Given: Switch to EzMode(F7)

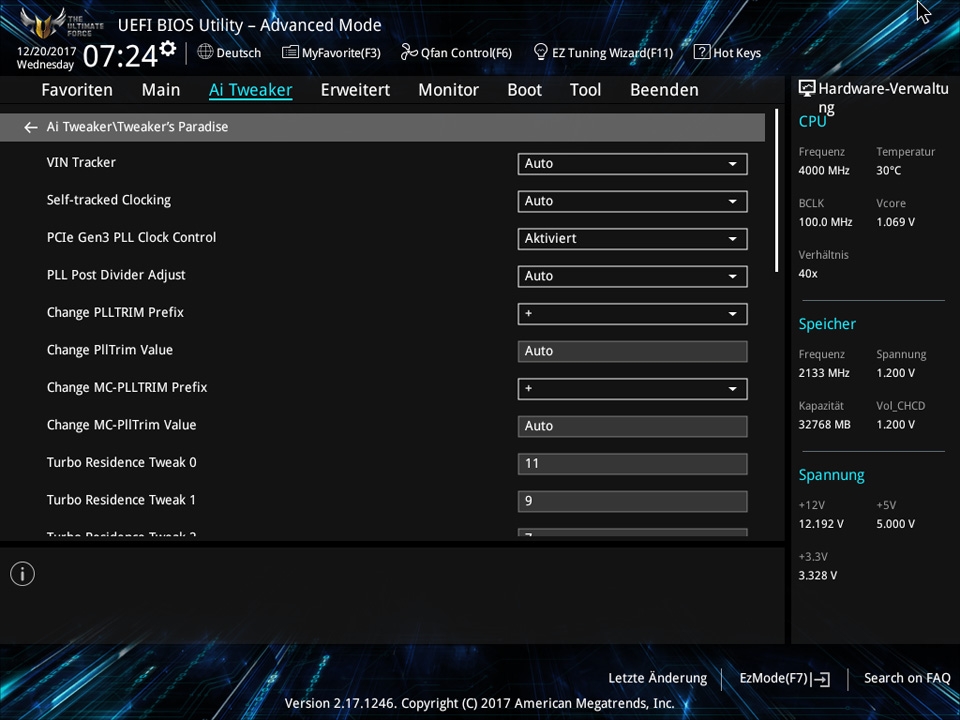Looking at the screenshot, I should click(x=785, y=678).
